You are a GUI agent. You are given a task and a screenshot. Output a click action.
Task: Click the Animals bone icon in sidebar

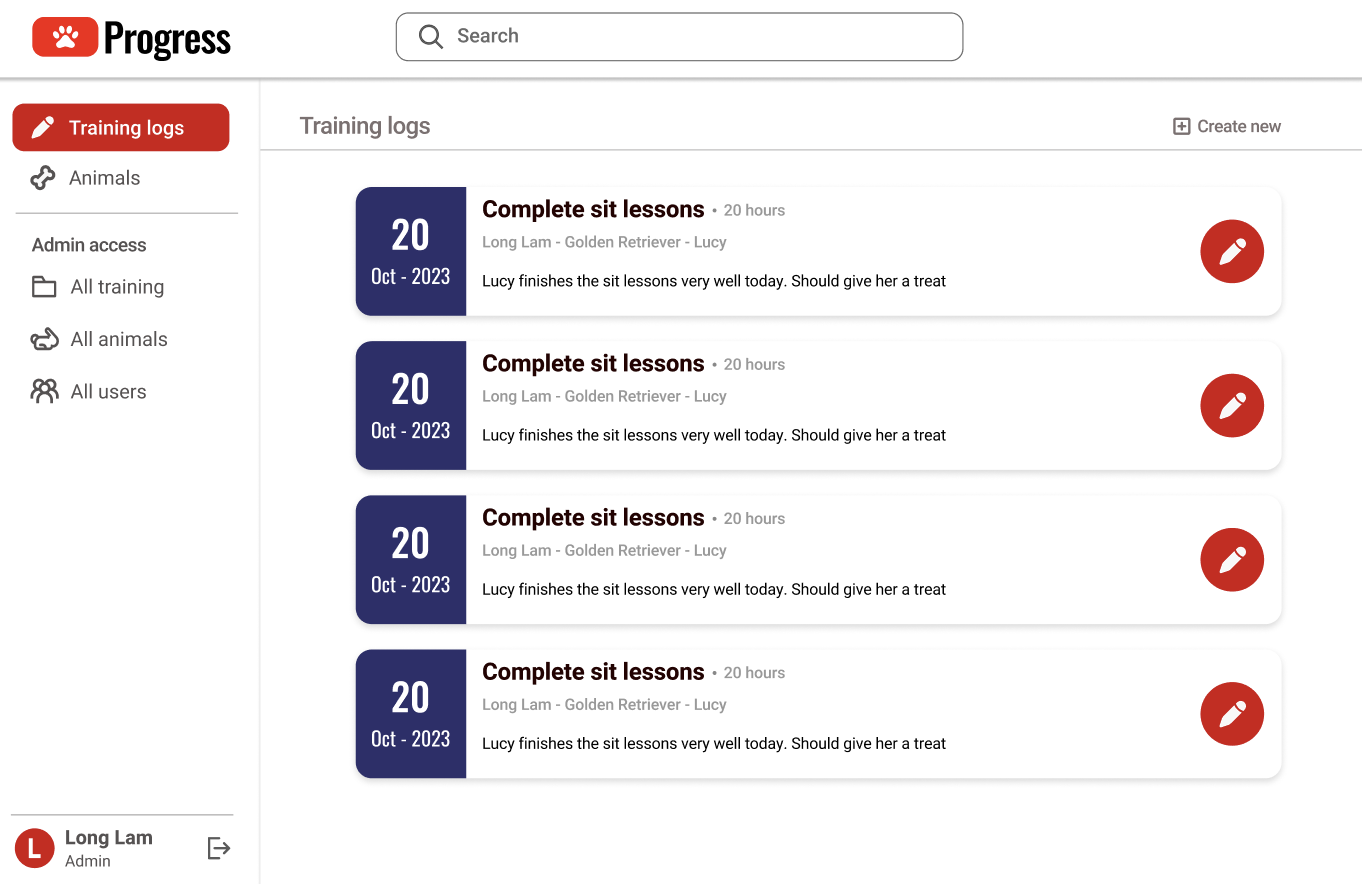point(43,177)
